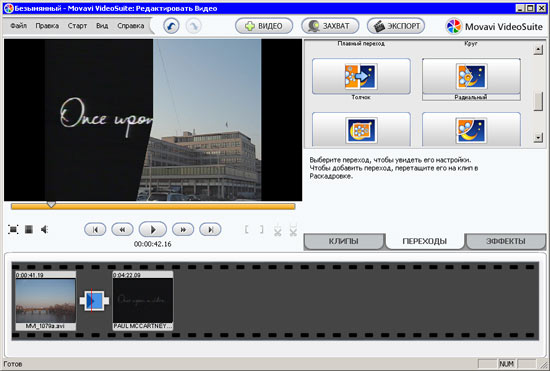Click the timecode 00:00:42.16
The height and width of the screenshot is (371, 550).
click(x=153, y=244)
